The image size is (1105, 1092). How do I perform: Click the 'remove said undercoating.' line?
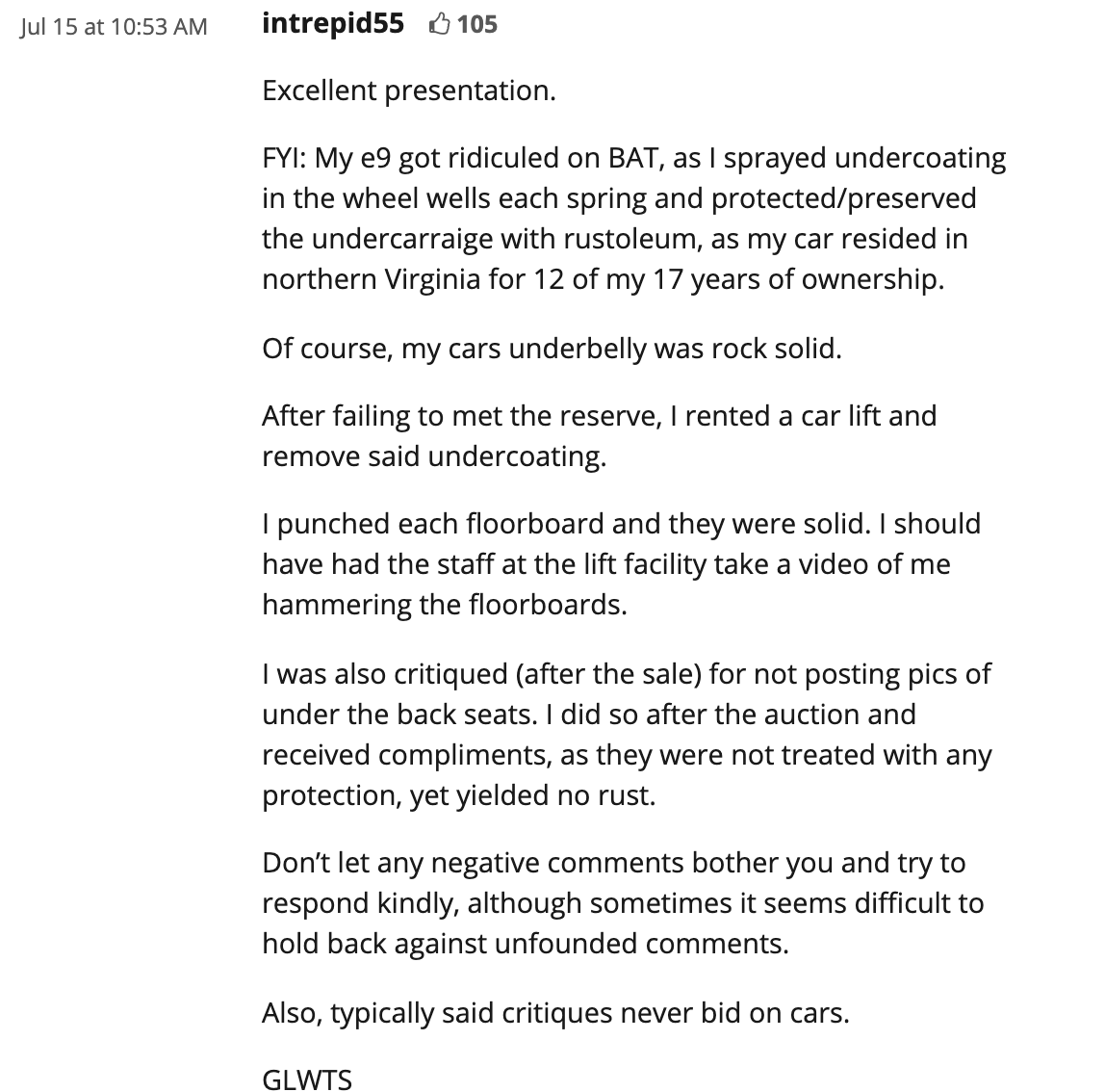[434, 456]
